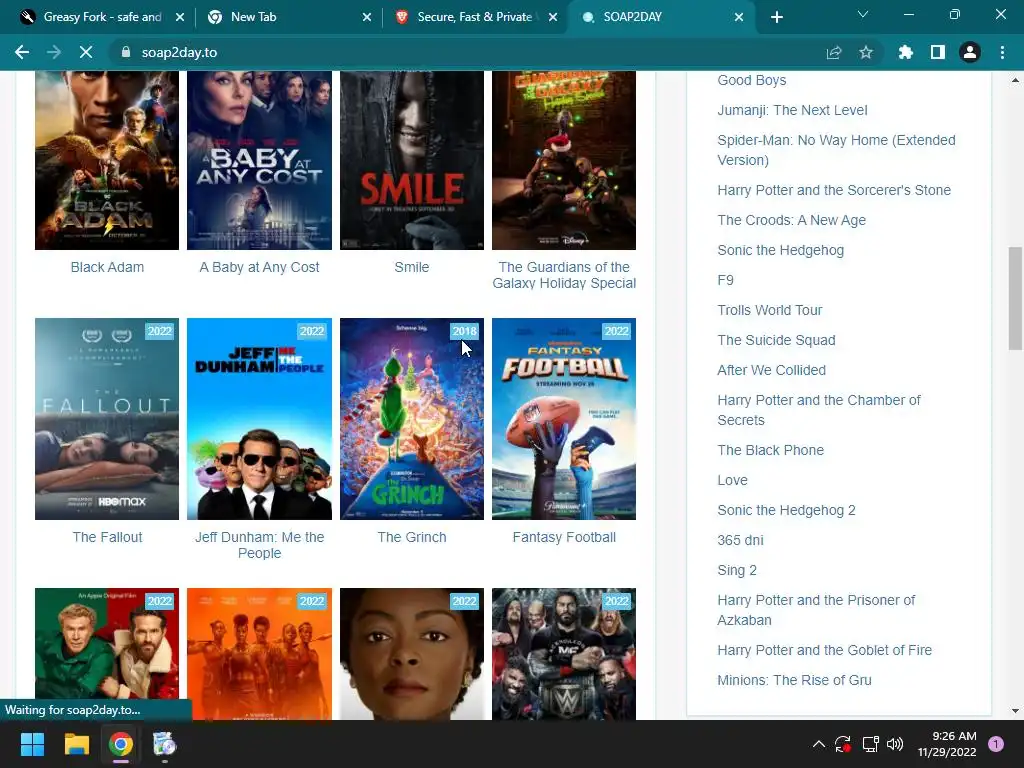This screenshot has width=1024, height=768.
Task: Open The Grinch poster thumbnail
Action: [x=412, y=419]
